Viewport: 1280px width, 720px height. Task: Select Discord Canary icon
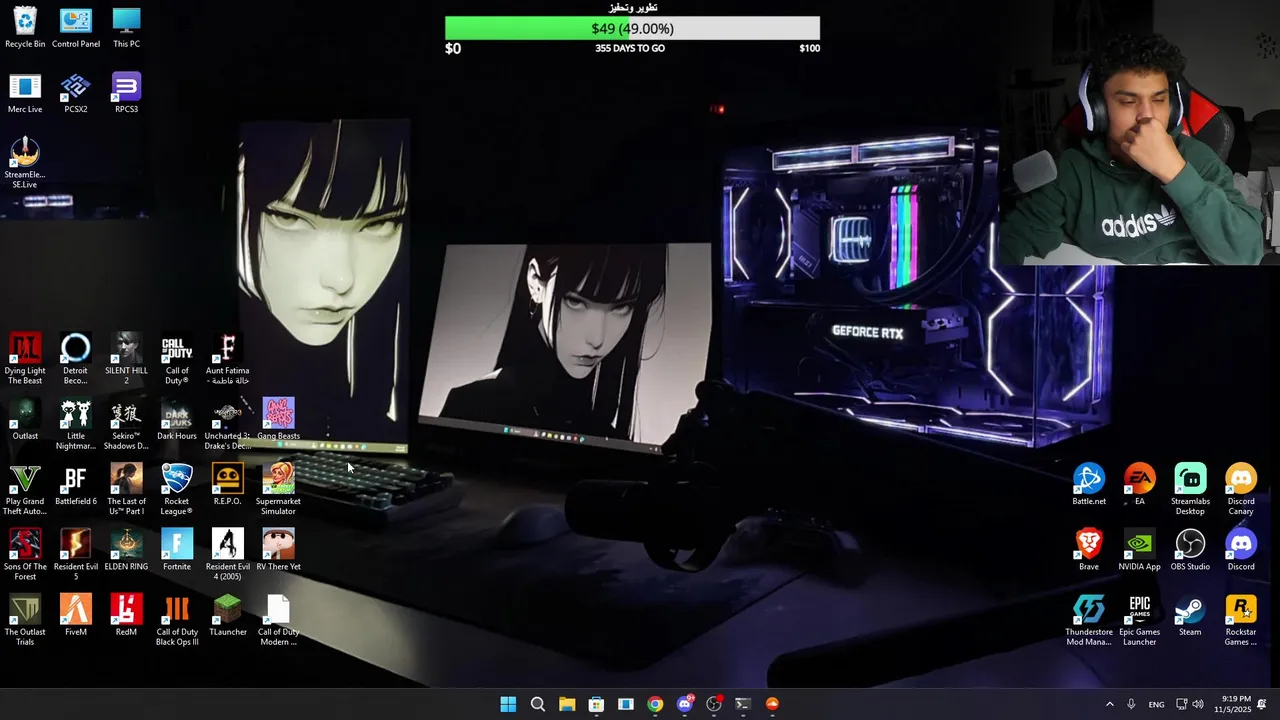pyautogui.click(x=1241, y=490)
